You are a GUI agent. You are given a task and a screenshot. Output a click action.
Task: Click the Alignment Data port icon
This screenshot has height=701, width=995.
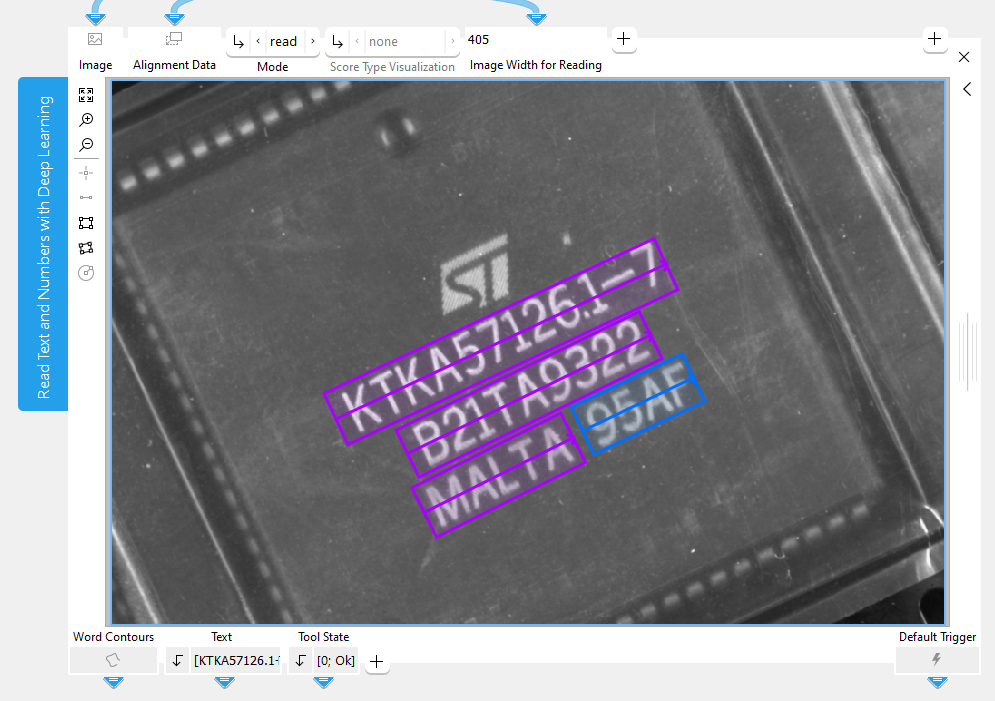click(x=174, y=40)
